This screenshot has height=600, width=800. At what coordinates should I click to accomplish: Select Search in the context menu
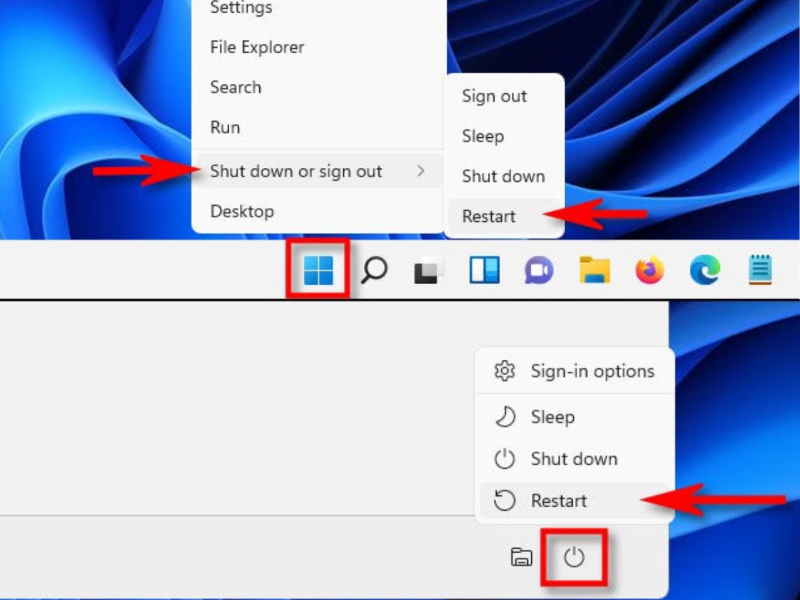236,87
